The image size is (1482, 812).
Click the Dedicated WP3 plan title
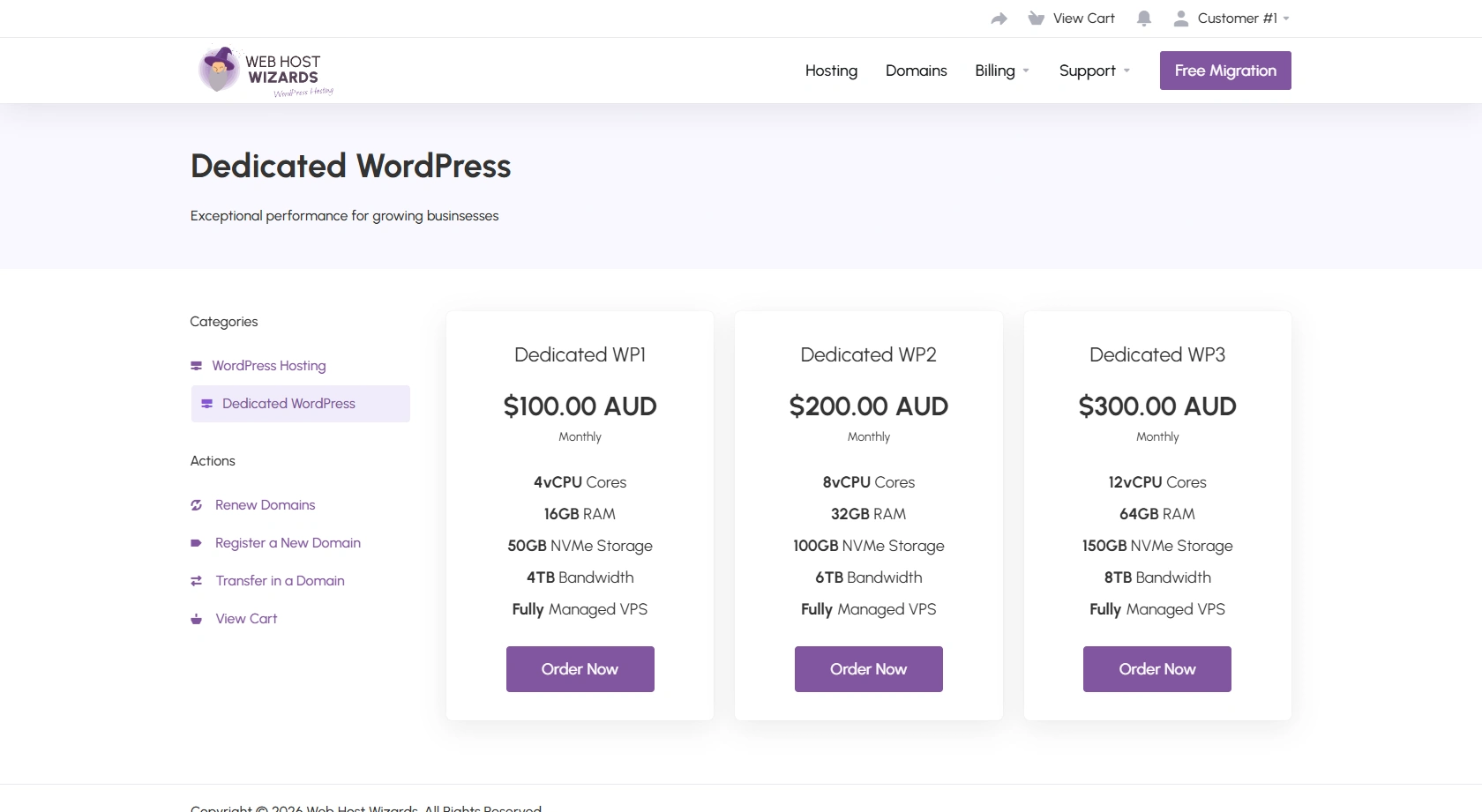[1157, 354]
